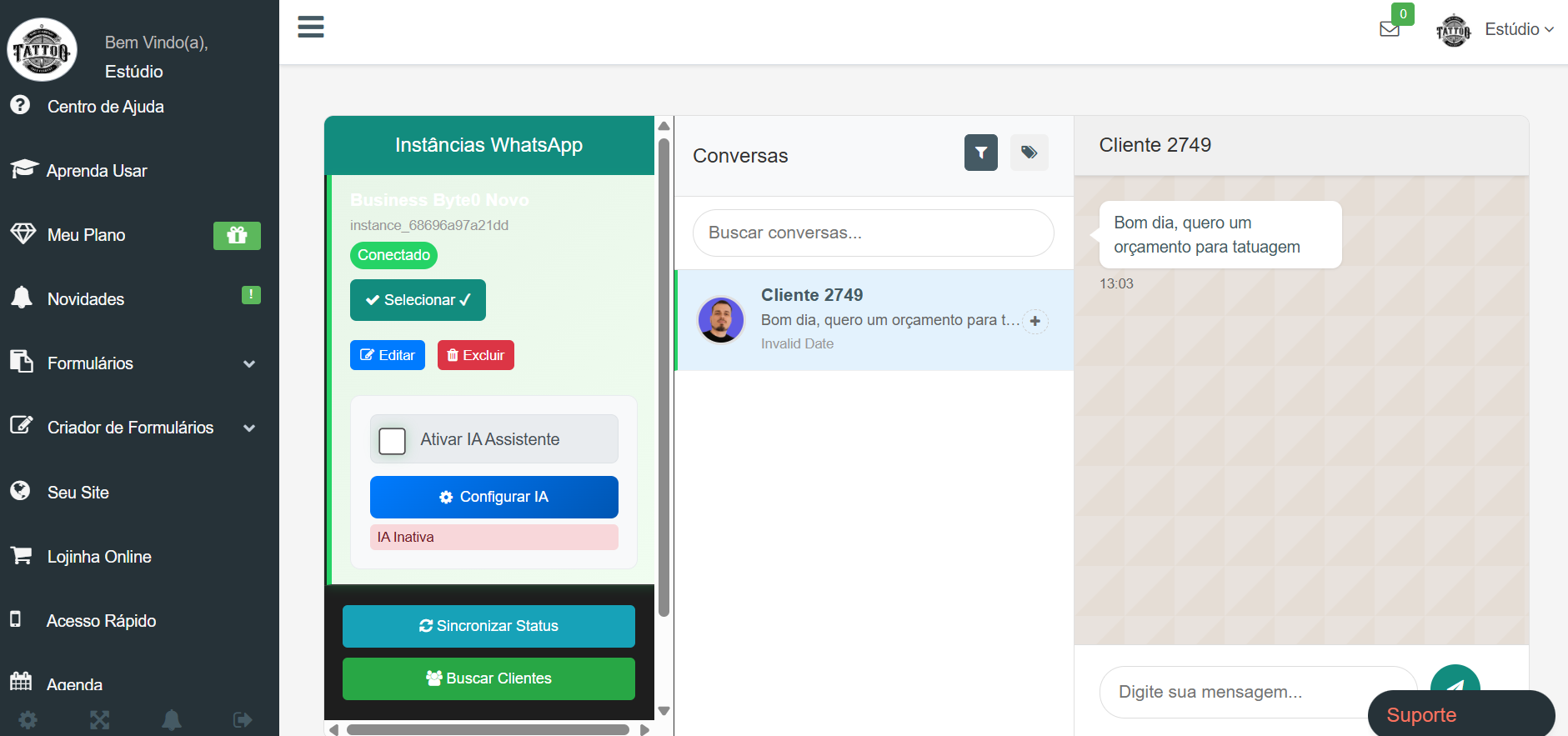Toggle fullscreen icon in sidebar footer
This screenshot has height=736, width=1568.
(100, 720)
